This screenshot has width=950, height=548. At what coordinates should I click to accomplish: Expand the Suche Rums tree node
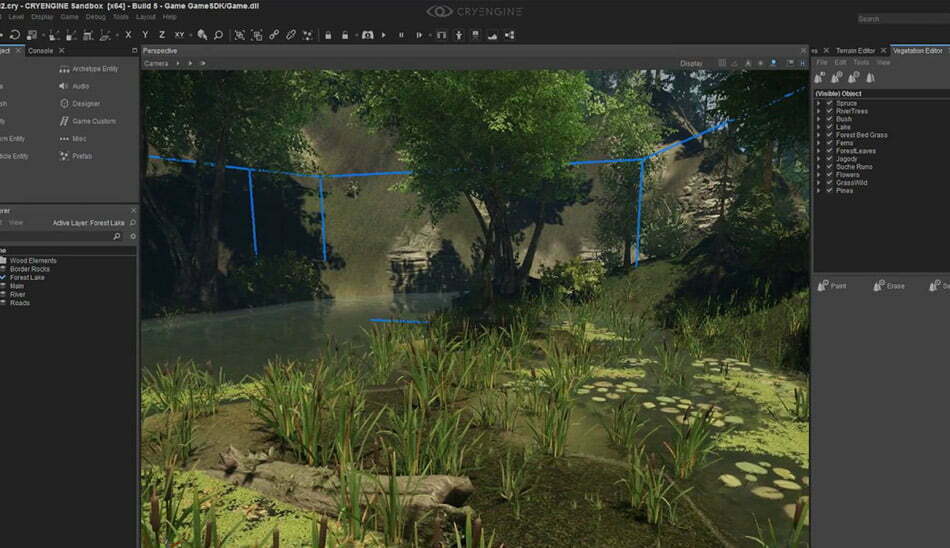tap(819, 167)
